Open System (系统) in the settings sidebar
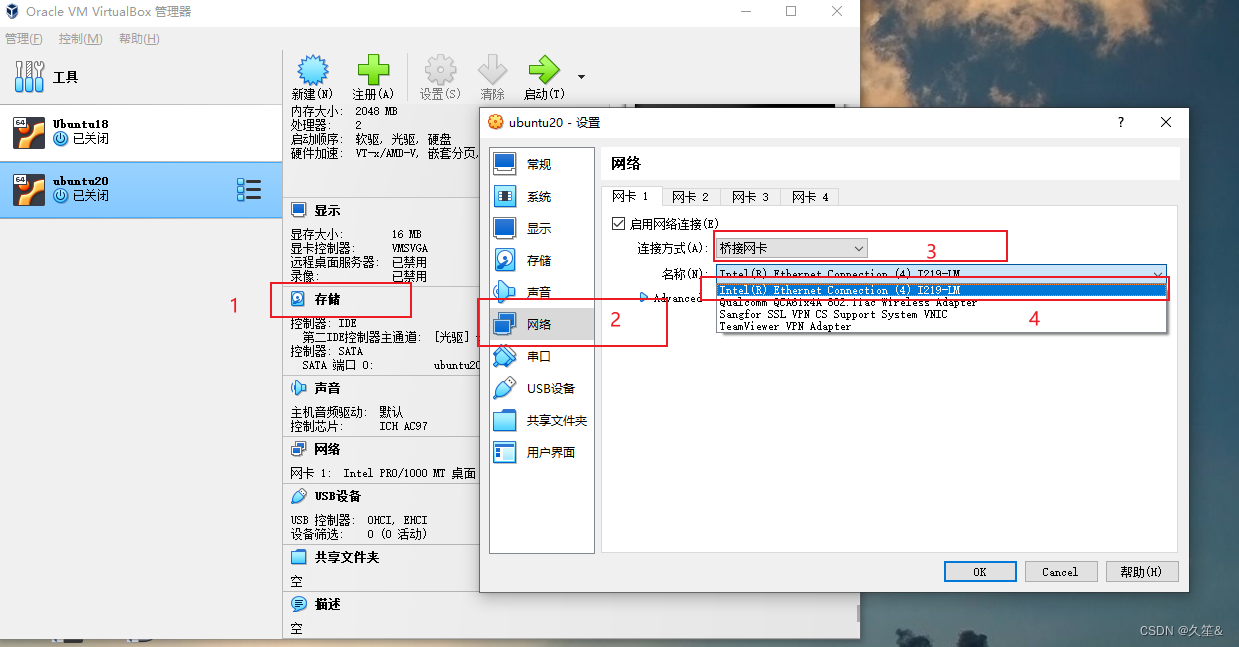The image size is (1239, 647). pos(543,196)
